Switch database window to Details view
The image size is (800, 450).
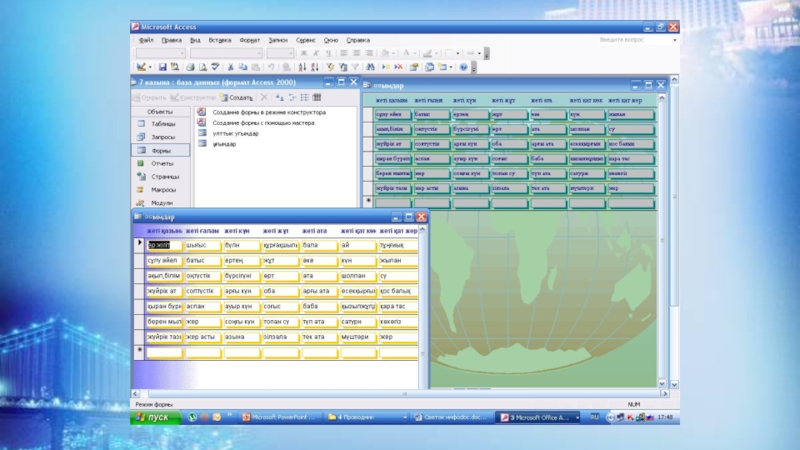317,97
